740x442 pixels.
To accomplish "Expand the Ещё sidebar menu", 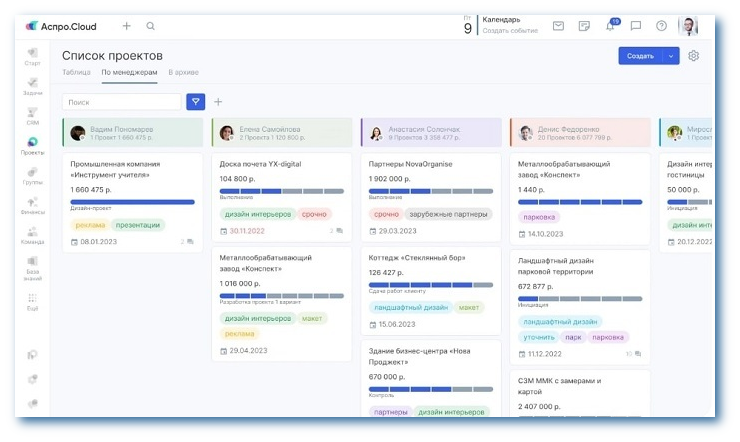I will click(x=33, y=298).
